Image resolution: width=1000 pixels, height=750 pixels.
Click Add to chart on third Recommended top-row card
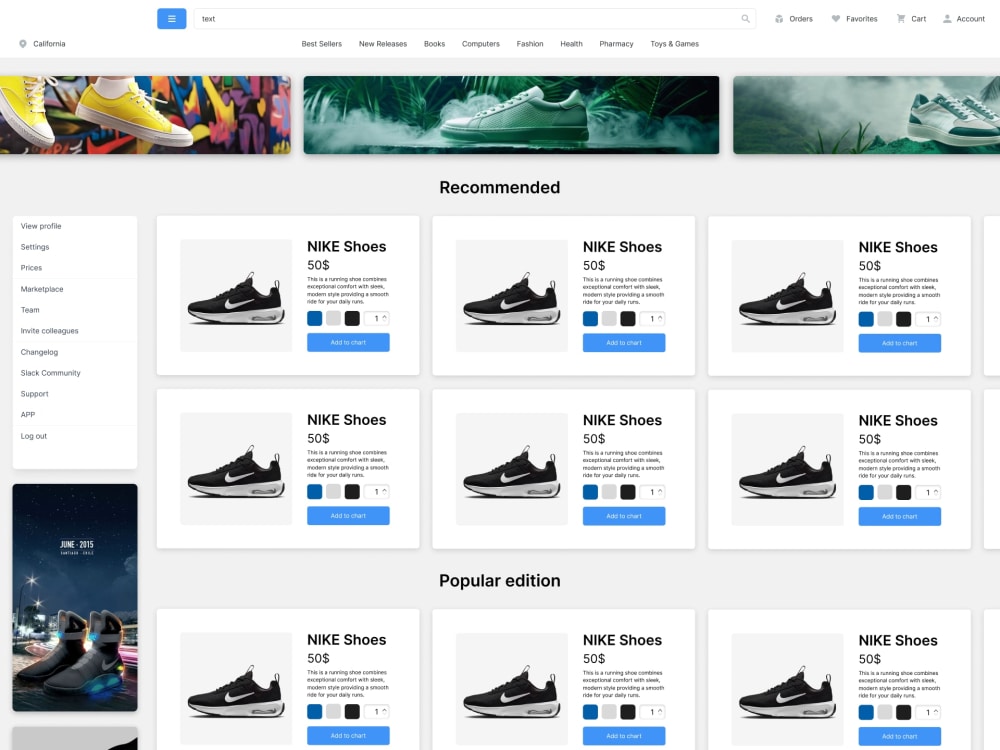tap(900, 343)
